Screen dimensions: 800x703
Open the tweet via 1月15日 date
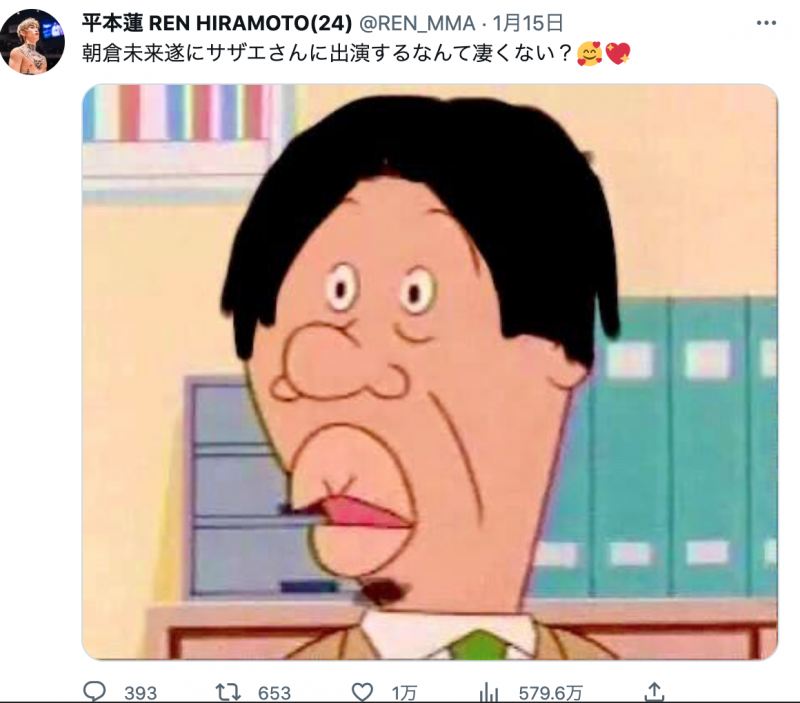528,23
